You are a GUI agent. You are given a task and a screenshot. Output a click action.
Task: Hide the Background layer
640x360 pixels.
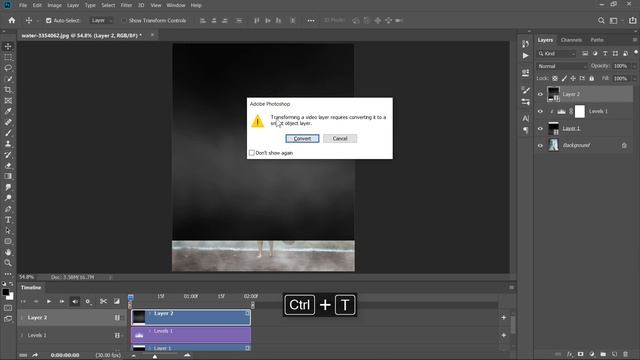[x=540, y=145]
